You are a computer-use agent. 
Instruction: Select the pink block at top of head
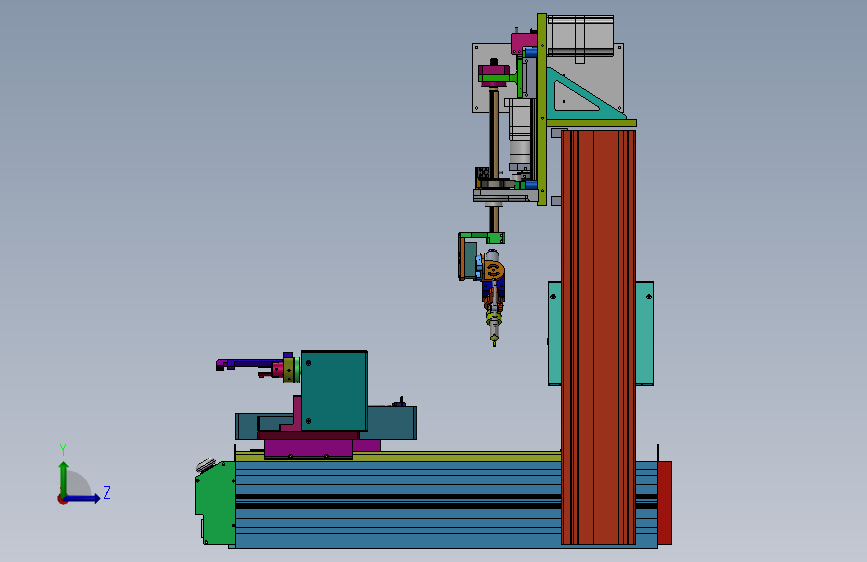[524, 43]
